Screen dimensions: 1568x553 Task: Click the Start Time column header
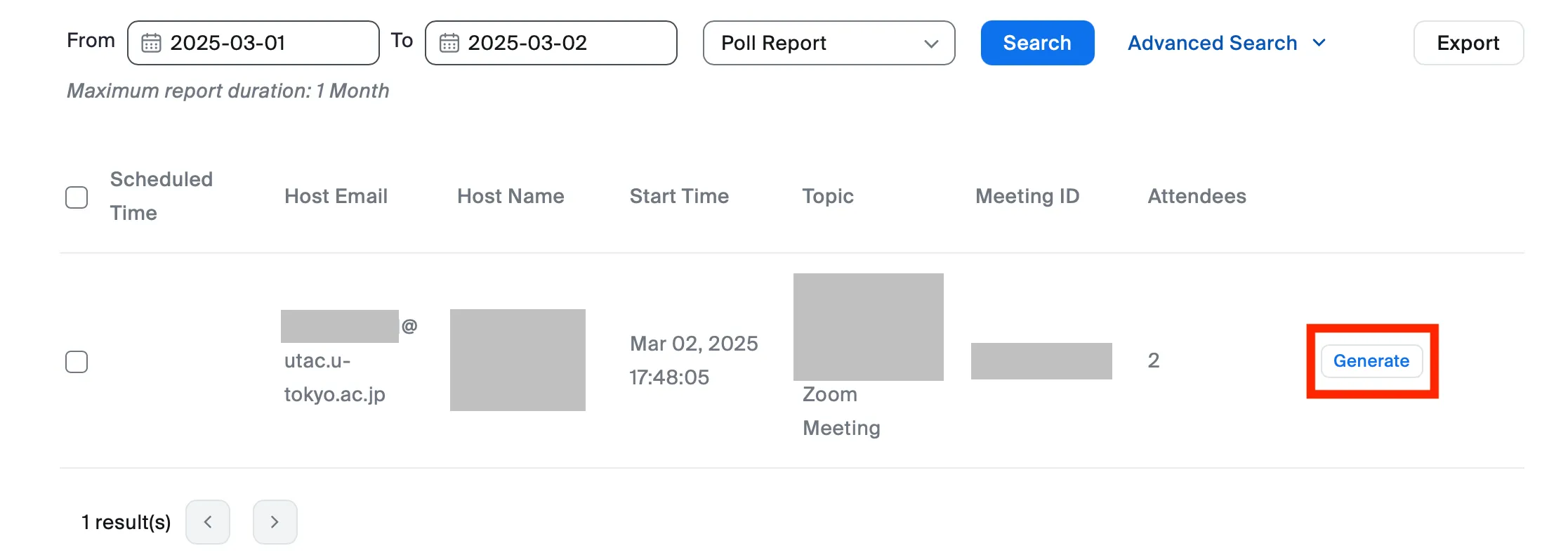(678, 196)
